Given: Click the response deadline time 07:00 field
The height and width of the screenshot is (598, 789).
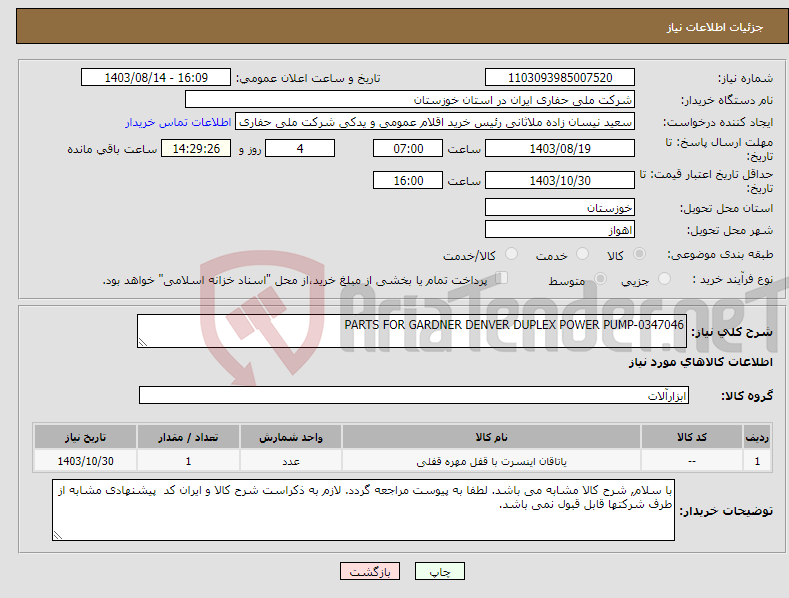Looking at the screenshot, I should coord(408,148).
